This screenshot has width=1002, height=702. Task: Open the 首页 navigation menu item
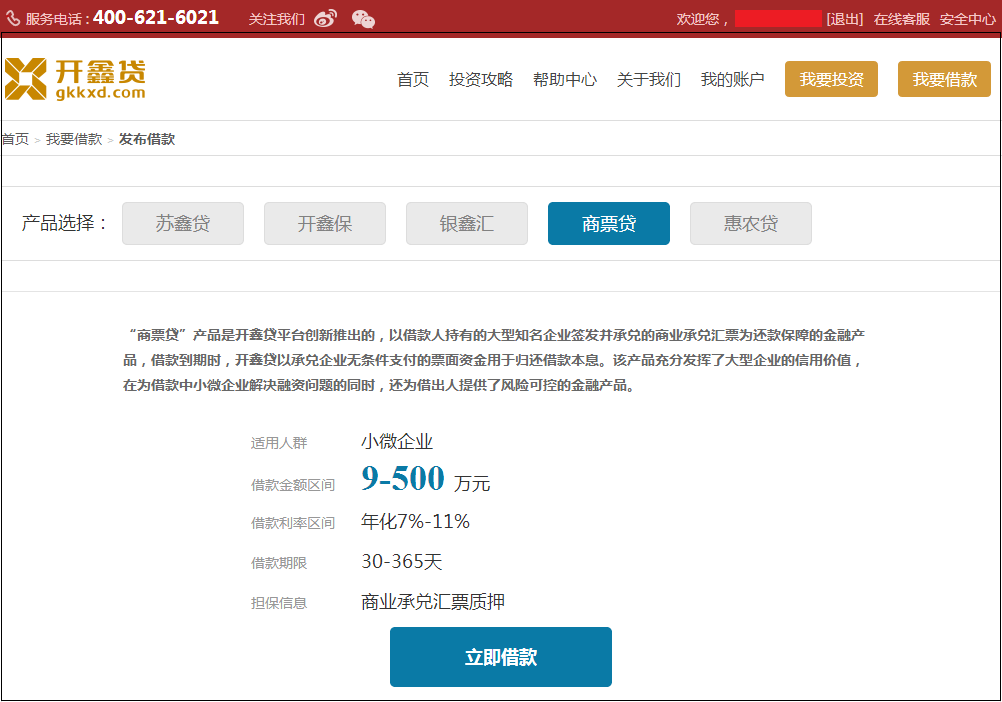pos(413,80)
